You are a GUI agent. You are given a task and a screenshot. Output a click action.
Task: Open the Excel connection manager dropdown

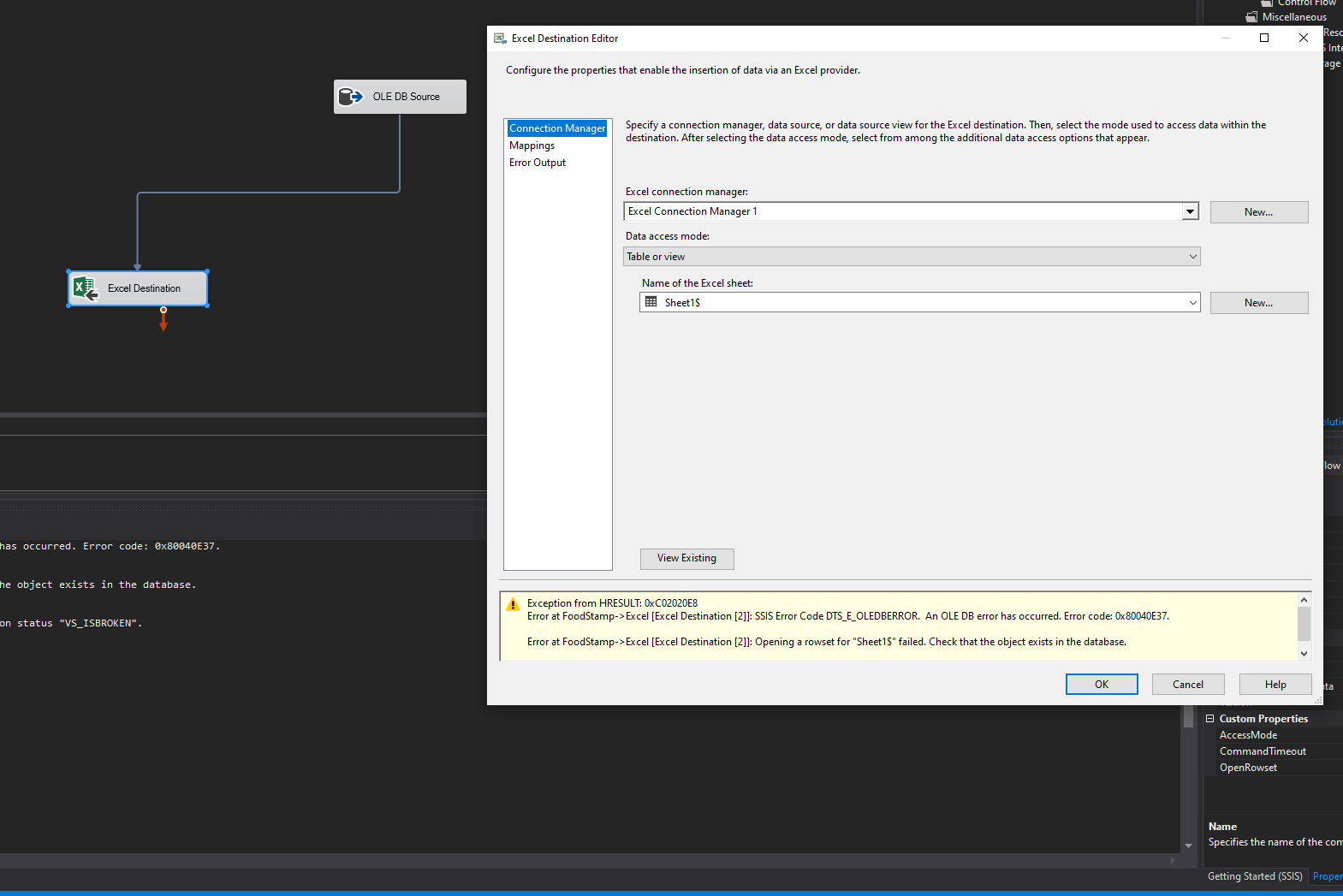pos(1190,211)
